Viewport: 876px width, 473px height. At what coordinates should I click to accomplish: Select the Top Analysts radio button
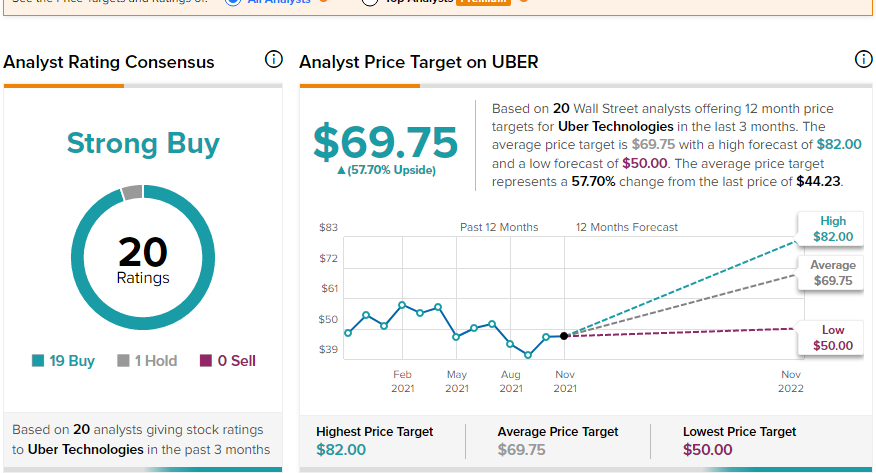click(x=370, y=2)
